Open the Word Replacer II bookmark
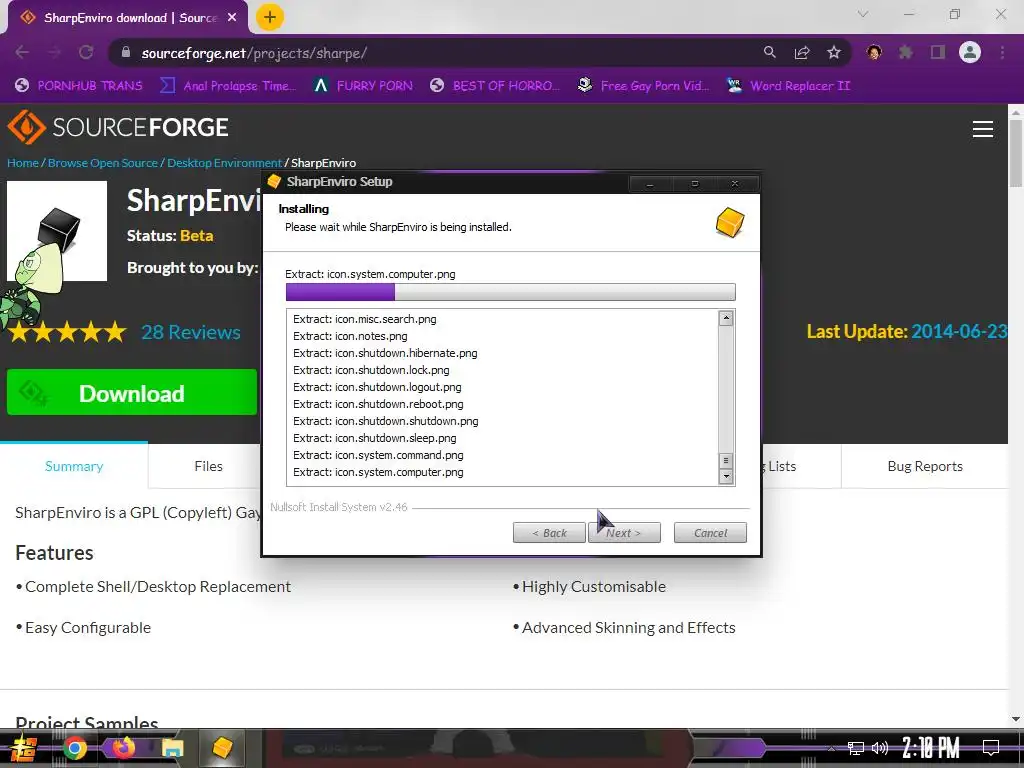The height and width of the screenshot is (768, 1024). 788,86
